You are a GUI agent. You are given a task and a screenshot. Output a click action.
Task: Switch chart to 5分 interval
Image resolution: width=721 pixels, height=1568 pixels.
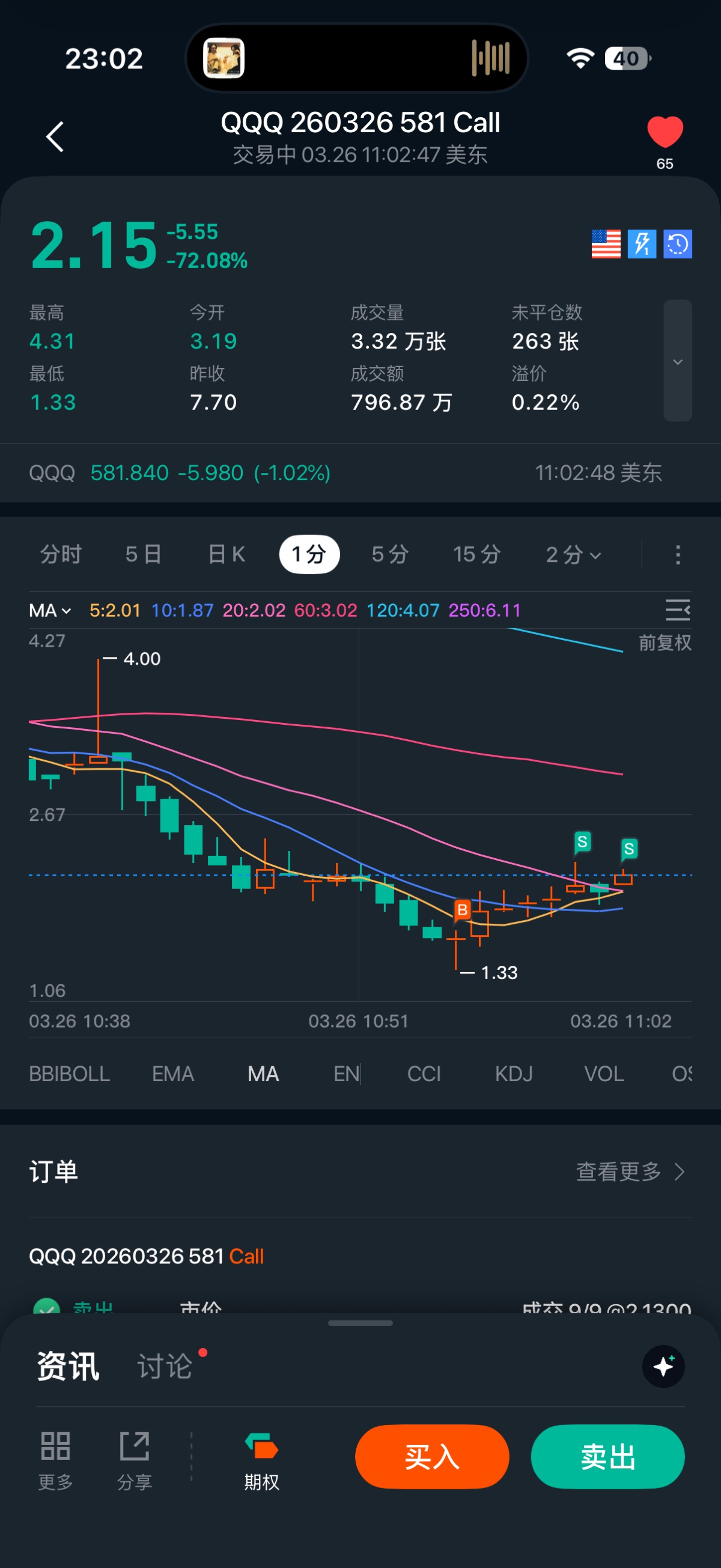pos(389,555)
